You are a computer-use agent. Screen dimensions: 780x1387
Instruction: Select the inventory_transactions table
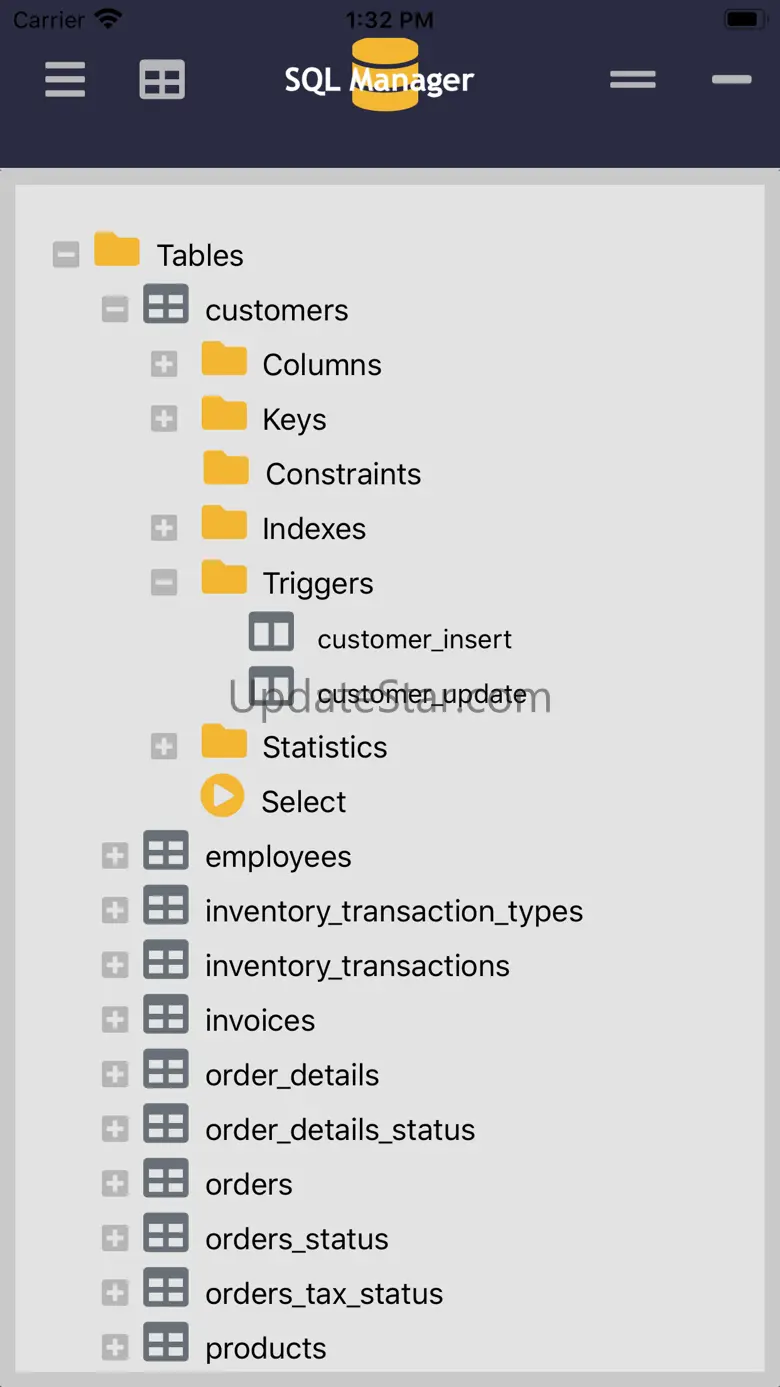click(x=357, y=966)
